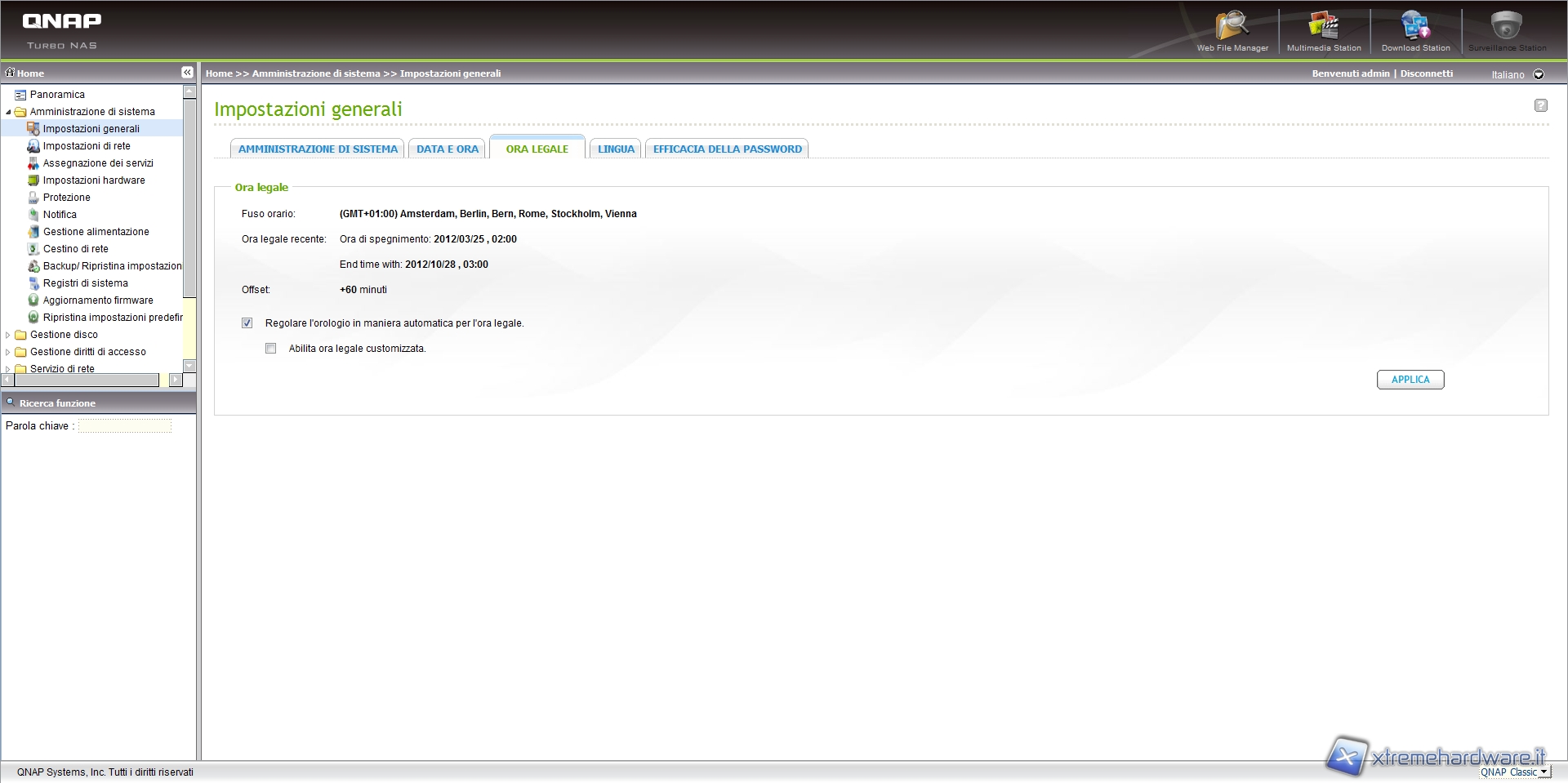Open the Download Station icon
1568x783 pixels.
1415,27
